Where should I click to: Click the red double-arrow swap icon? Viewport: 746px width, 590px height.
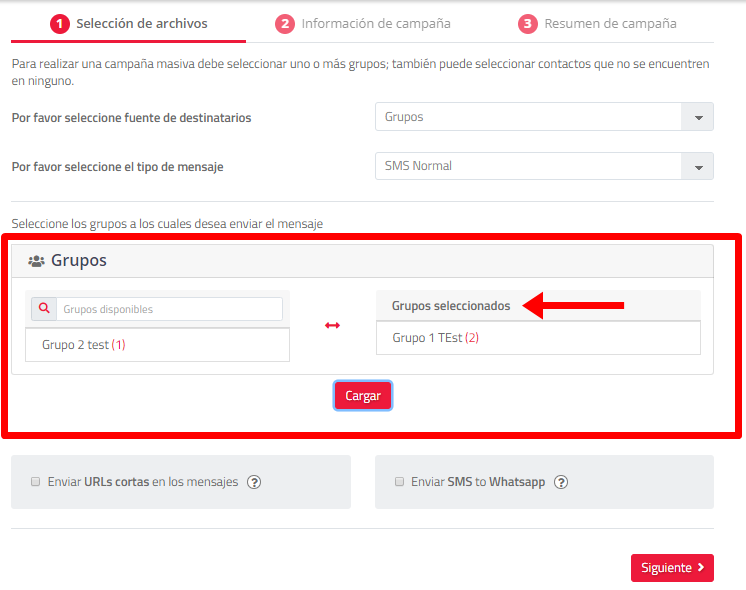[332, 325]
